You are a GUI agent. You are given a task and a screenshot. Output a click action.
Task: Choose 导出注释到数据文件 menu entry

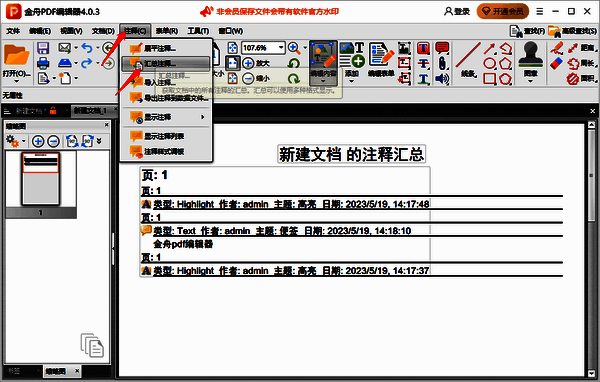pyautogui.click(x=166, y=98)
